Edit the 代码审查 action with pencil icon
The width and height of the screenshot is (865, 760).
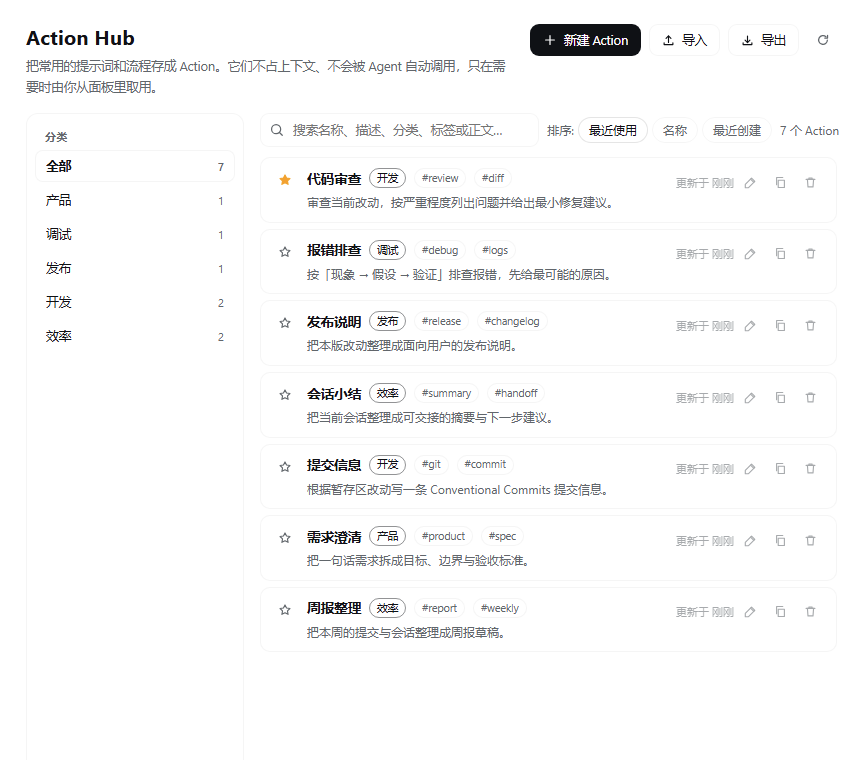click(750, 183)
